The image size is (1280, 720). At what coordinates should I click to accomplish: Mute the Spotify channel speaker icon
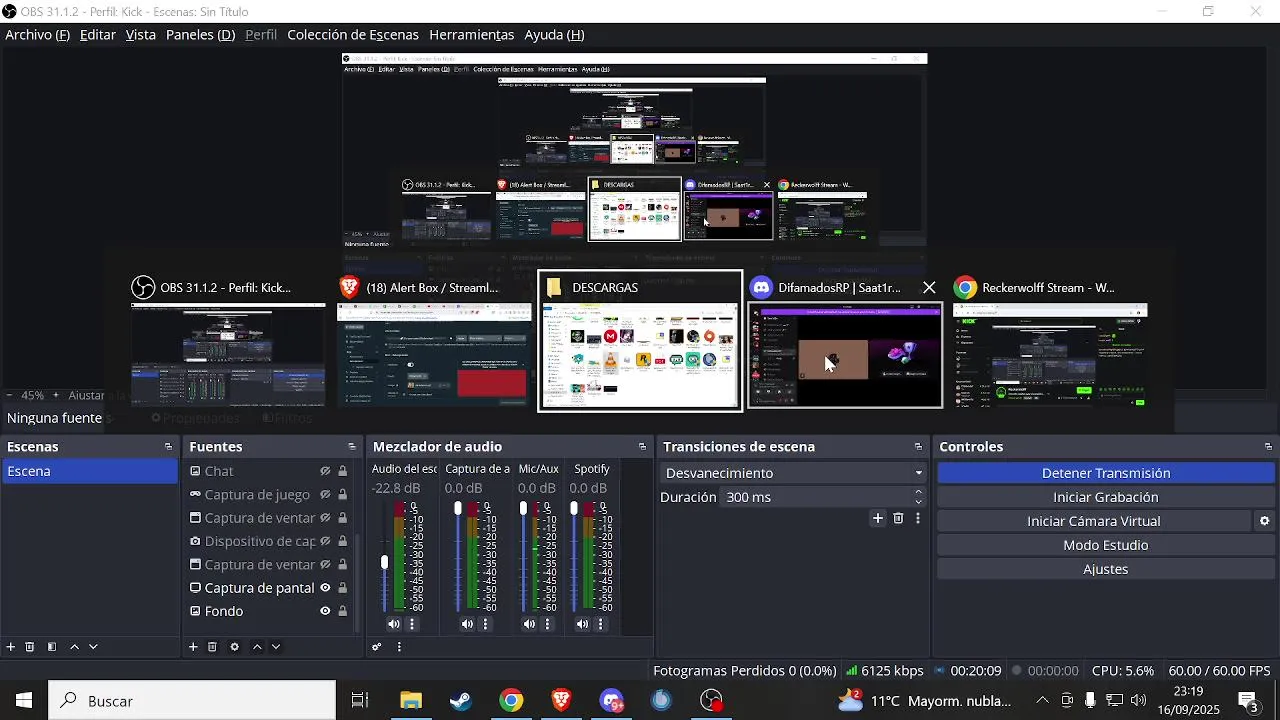[582, 624]
